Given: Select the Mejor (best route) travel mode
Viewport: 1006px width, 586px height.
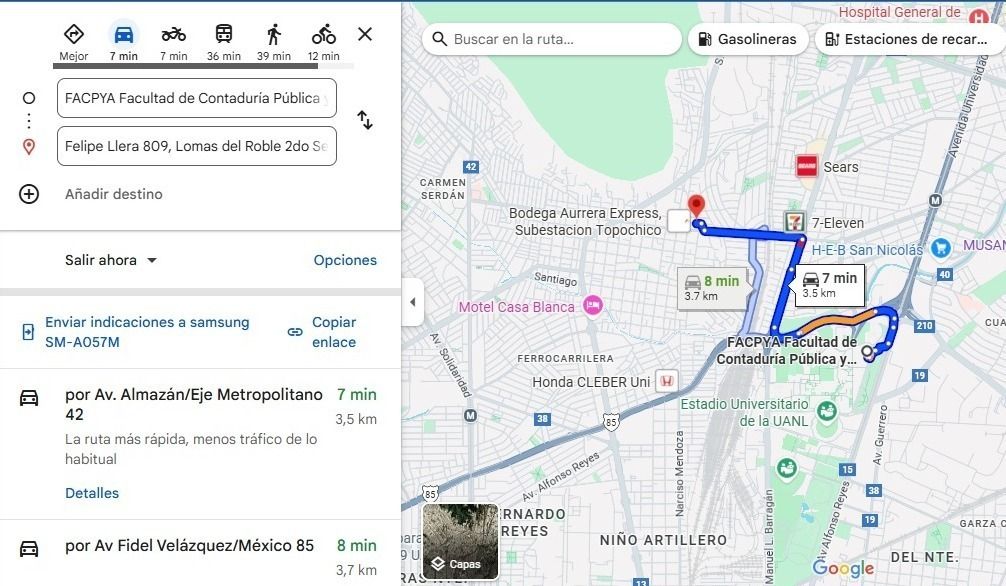Looking at the screenshot, I should click(x=74, y=42).
